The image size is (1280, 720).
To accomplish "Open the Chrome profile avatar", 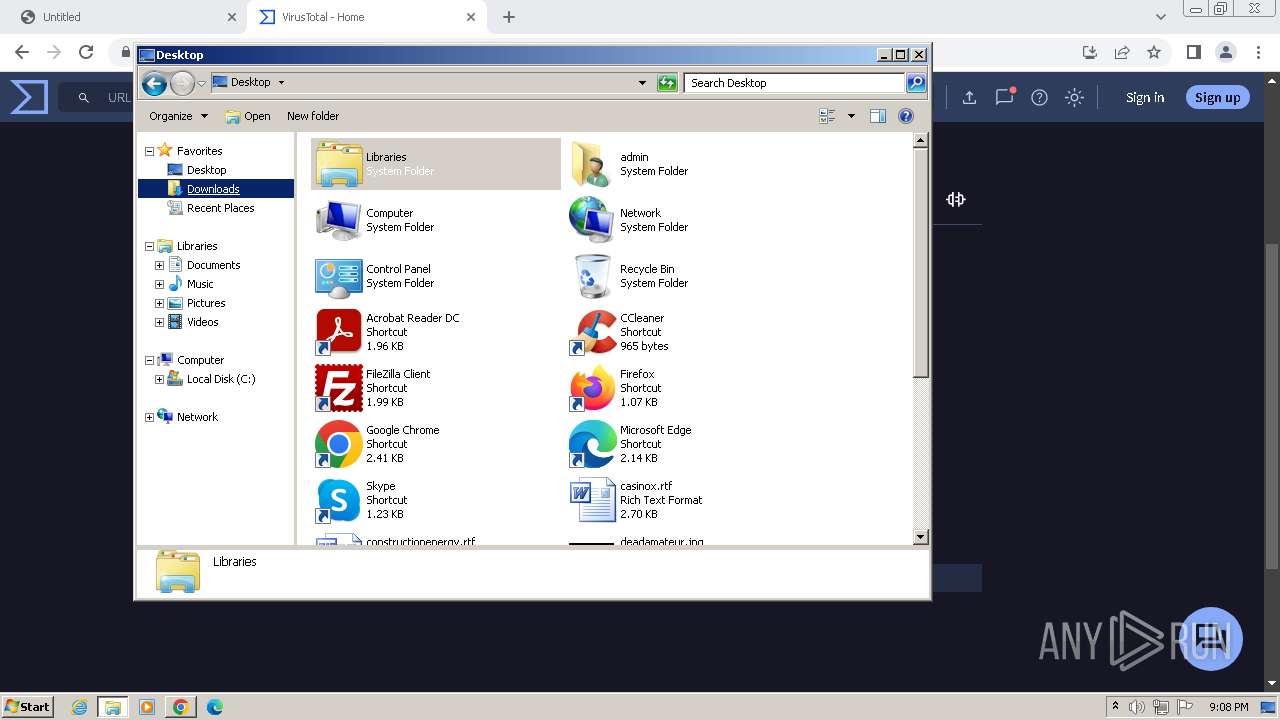I will [x=1226, y=52].
